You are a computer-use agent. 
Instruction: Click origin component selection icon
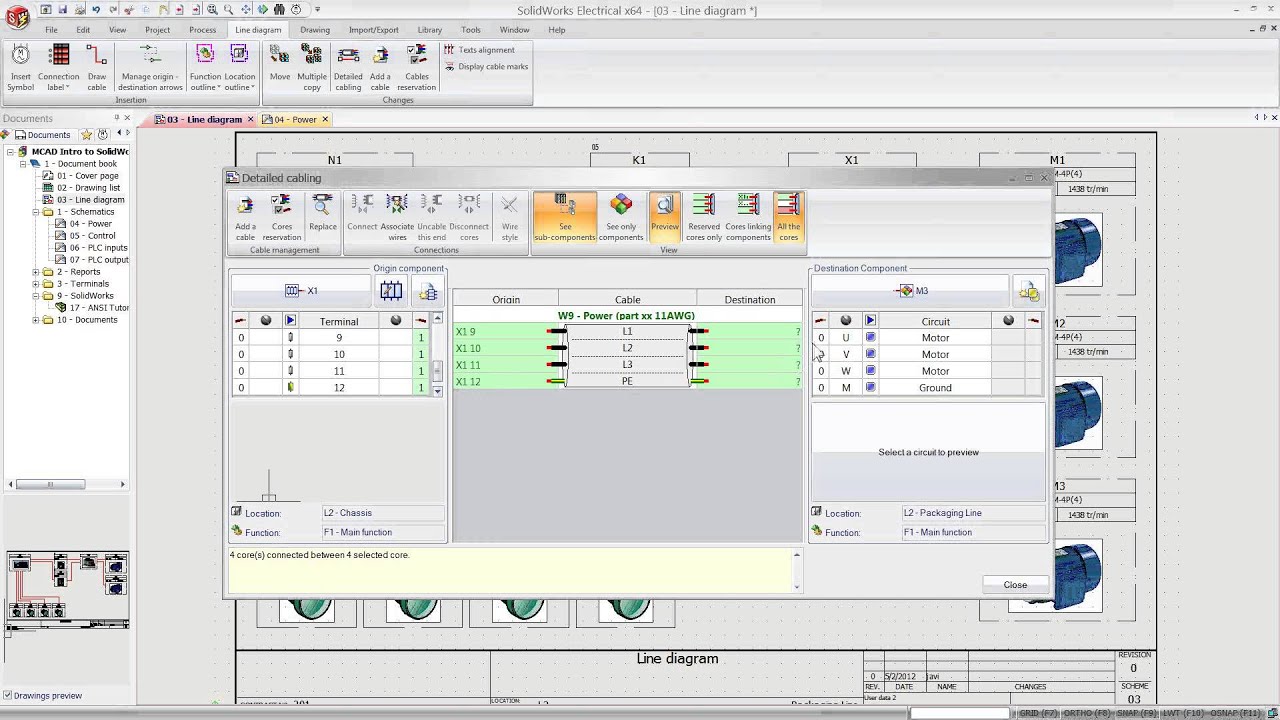click(x=428, y=291)
